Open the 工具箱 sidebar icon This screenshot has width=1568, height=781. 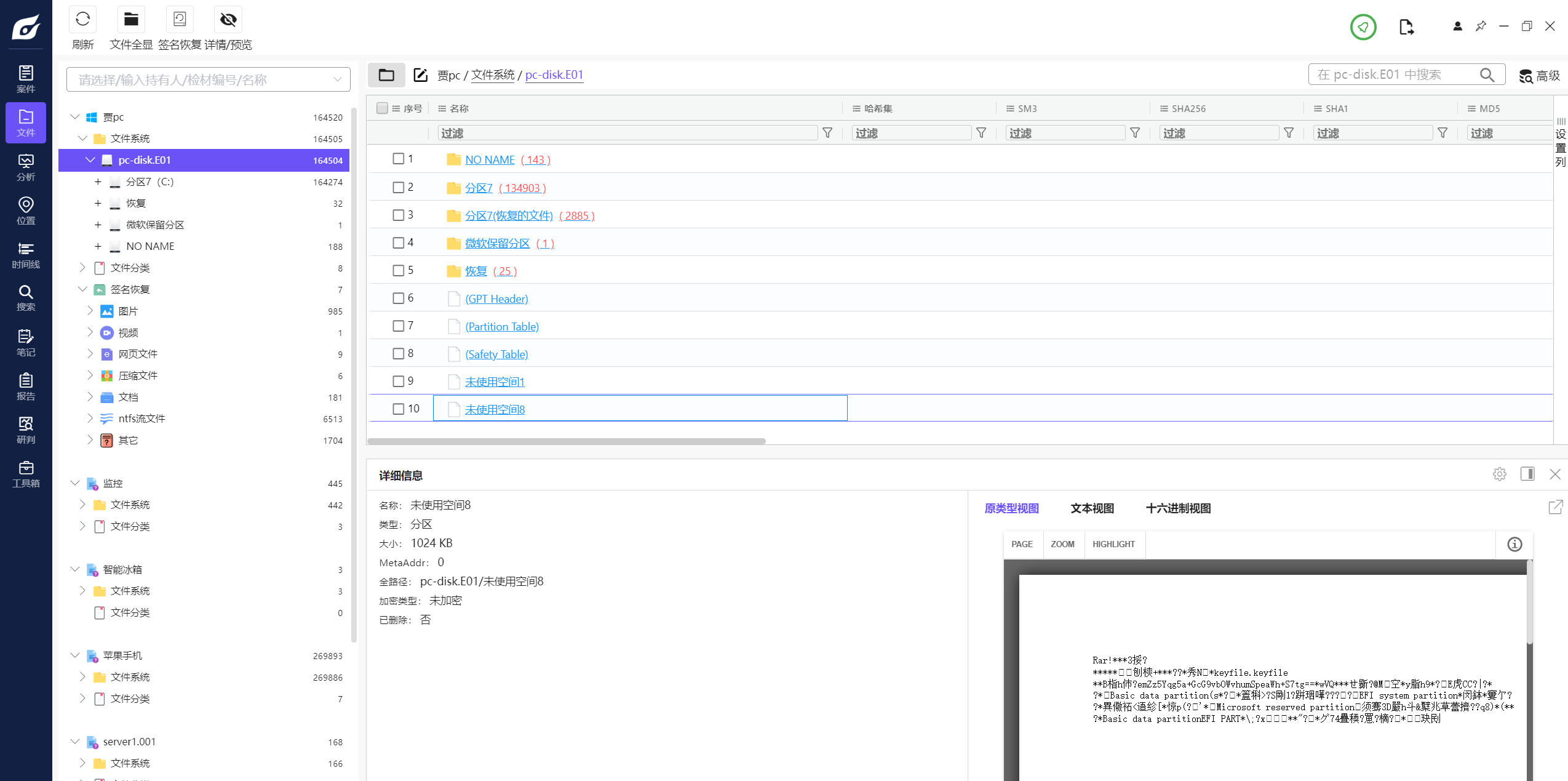tap(26, 473)
